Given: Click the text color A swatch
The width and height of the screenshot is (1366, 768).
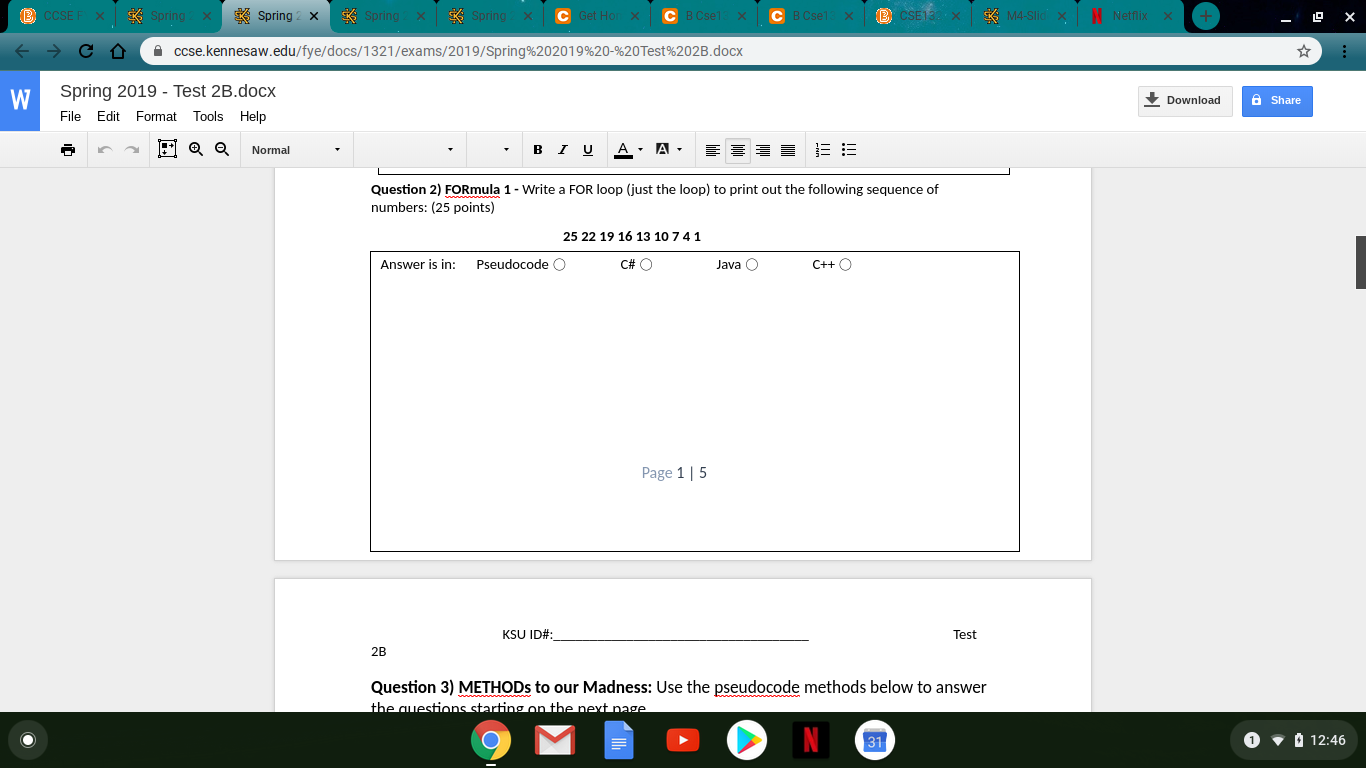Looking at the screenshot, I should (x=623, y=150).
